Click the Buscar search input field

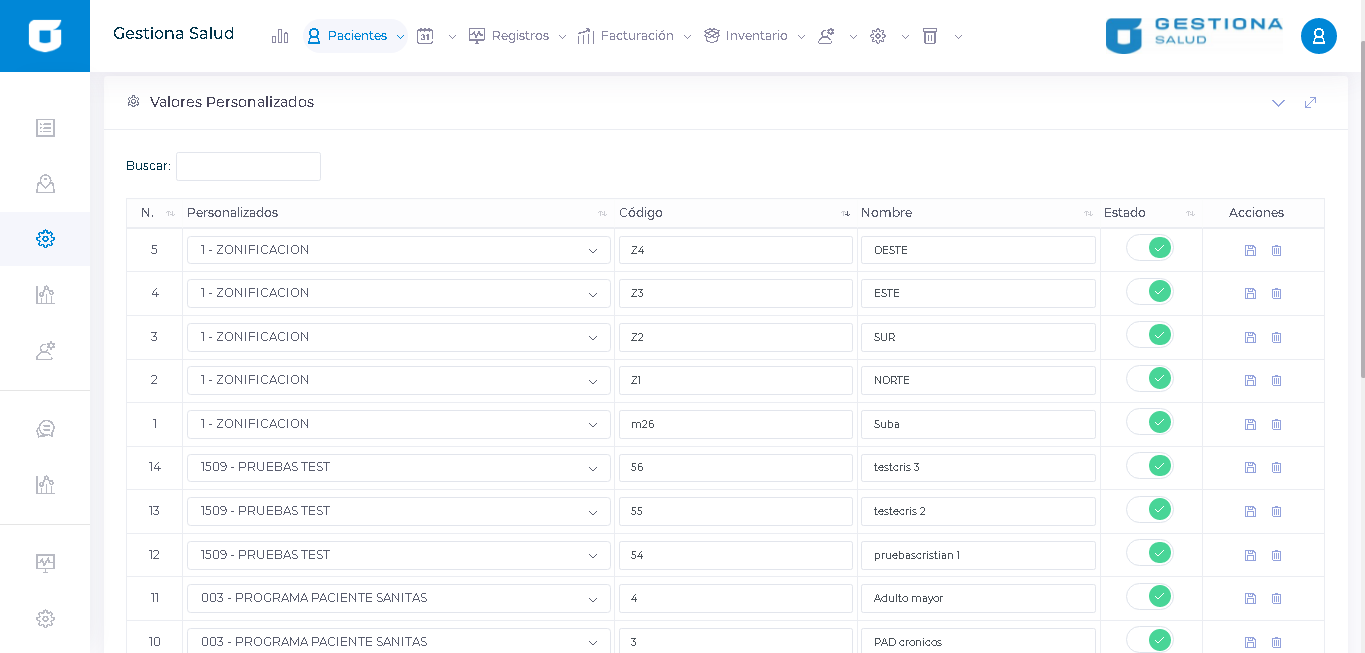248,166
